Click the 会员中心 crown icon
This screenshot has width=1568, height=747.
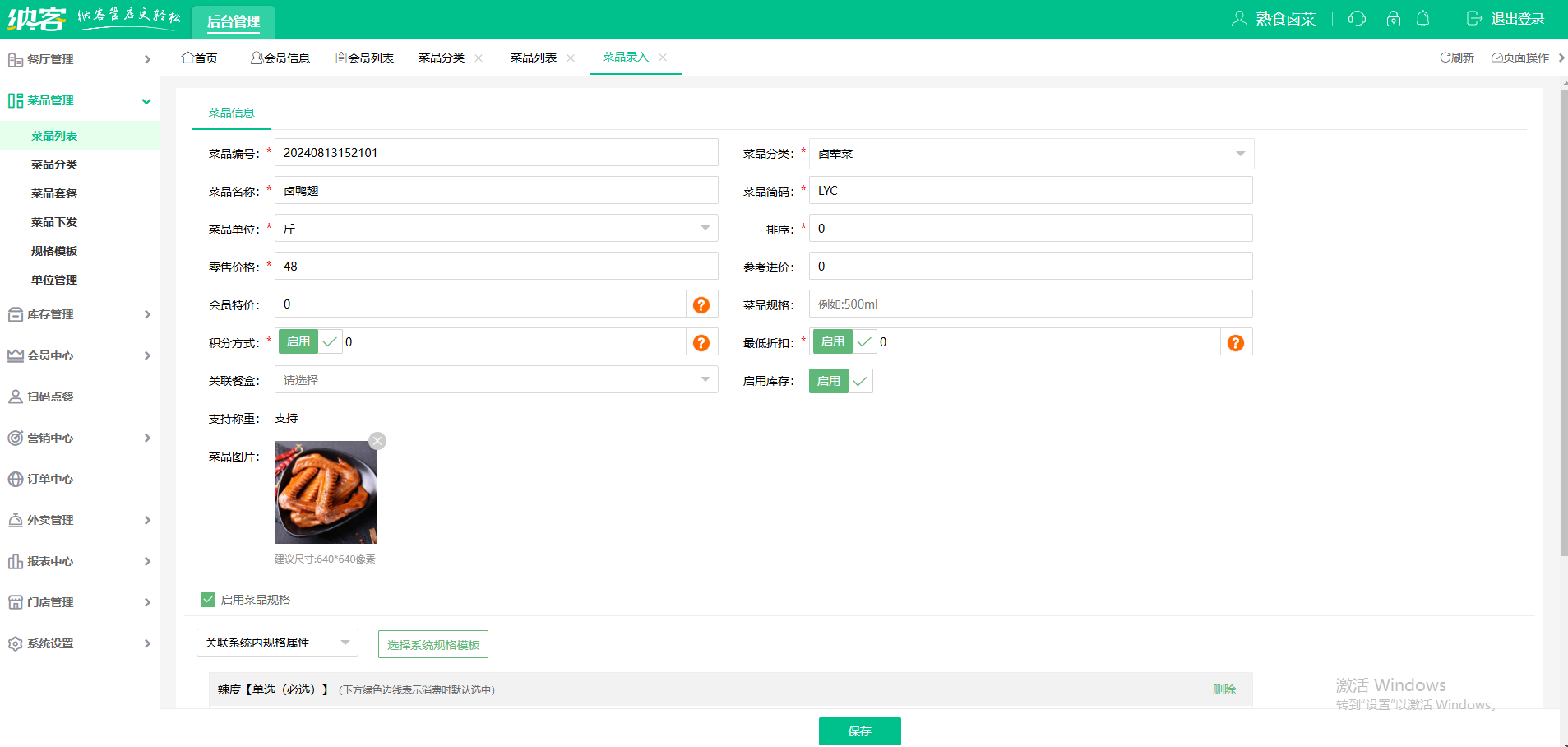[15, 355]
